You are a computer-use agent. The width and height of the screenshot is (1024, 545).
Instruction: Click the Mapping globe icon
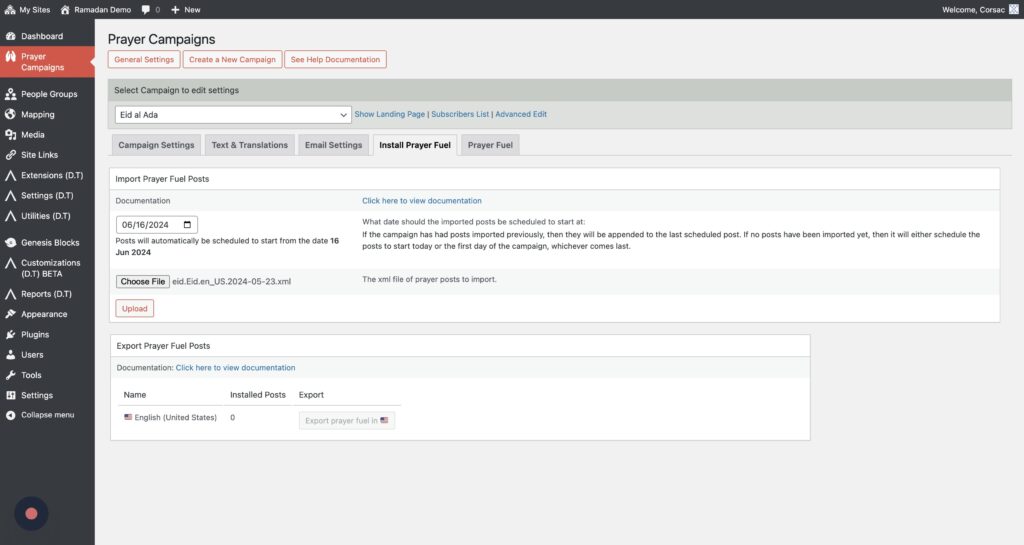click(x=10, y=115)
